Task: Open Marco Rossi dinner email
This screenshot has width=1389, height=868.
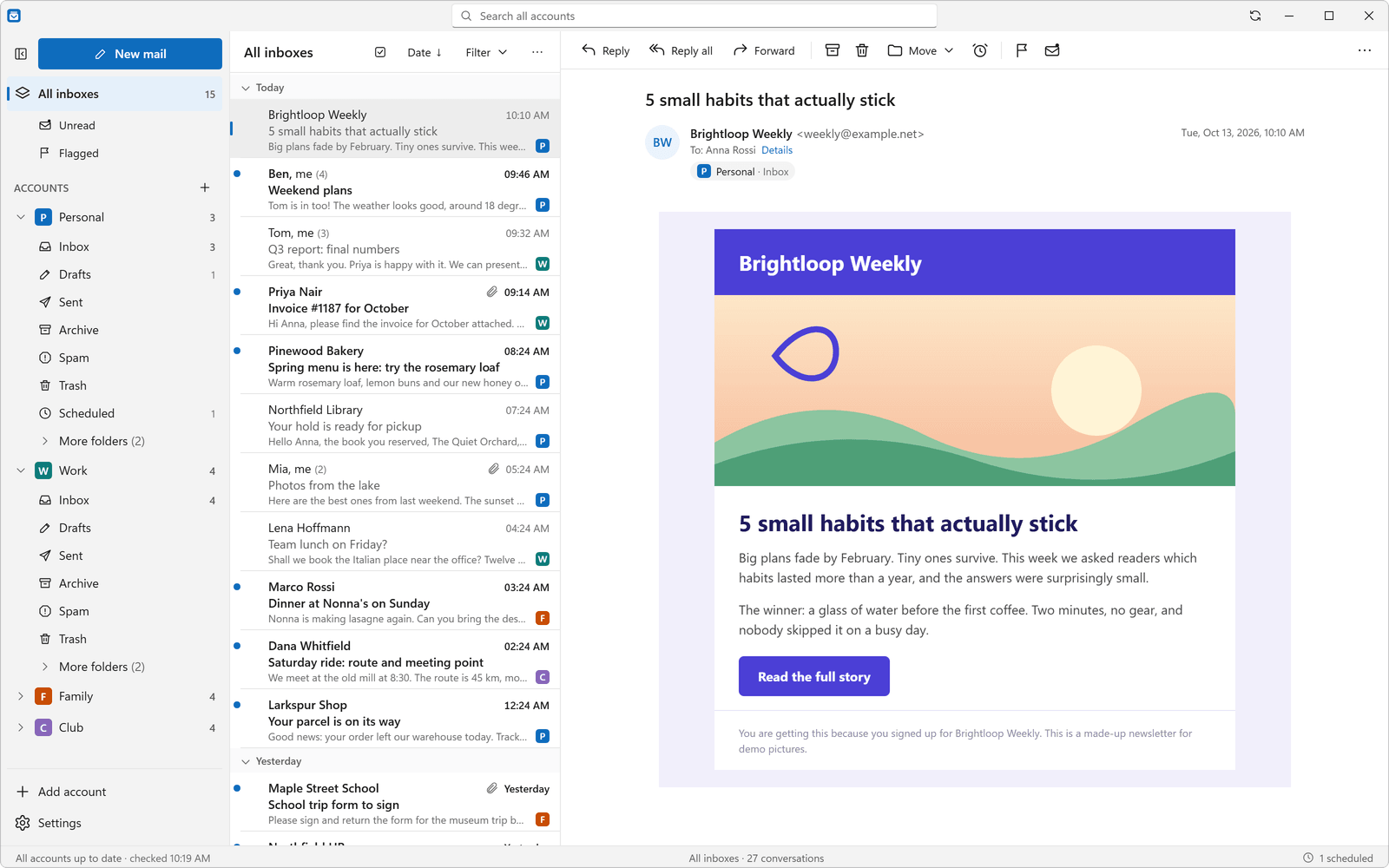Action: coord(395,601)
